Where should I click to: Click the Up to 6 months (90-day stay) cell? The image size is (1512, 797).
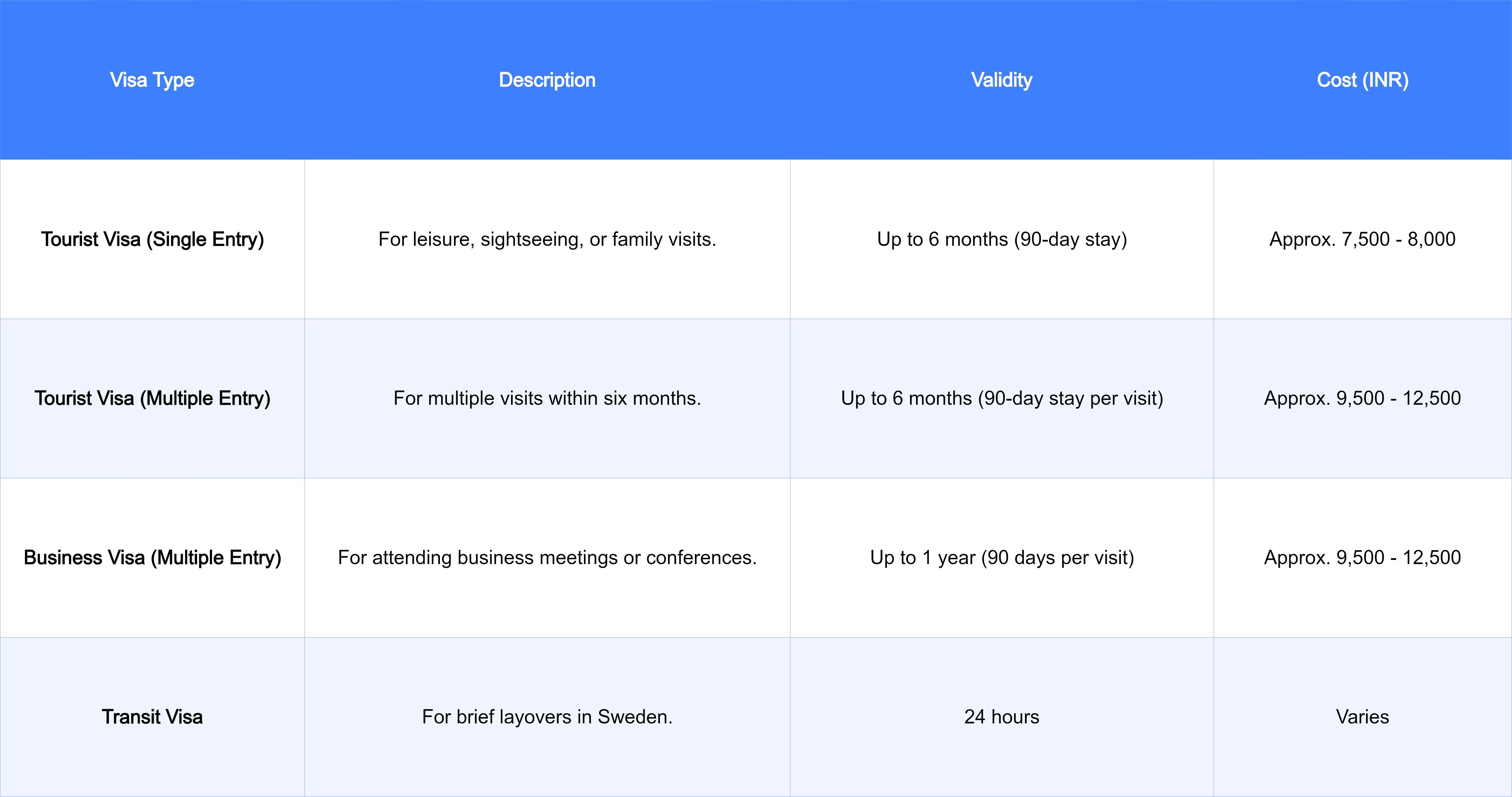click(1001, 239)
